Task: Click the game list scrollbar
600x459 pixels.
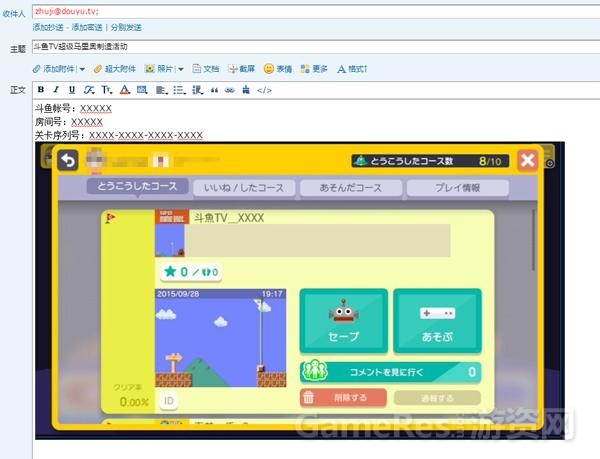Action: pyautogui.click(x=533, y=240)
